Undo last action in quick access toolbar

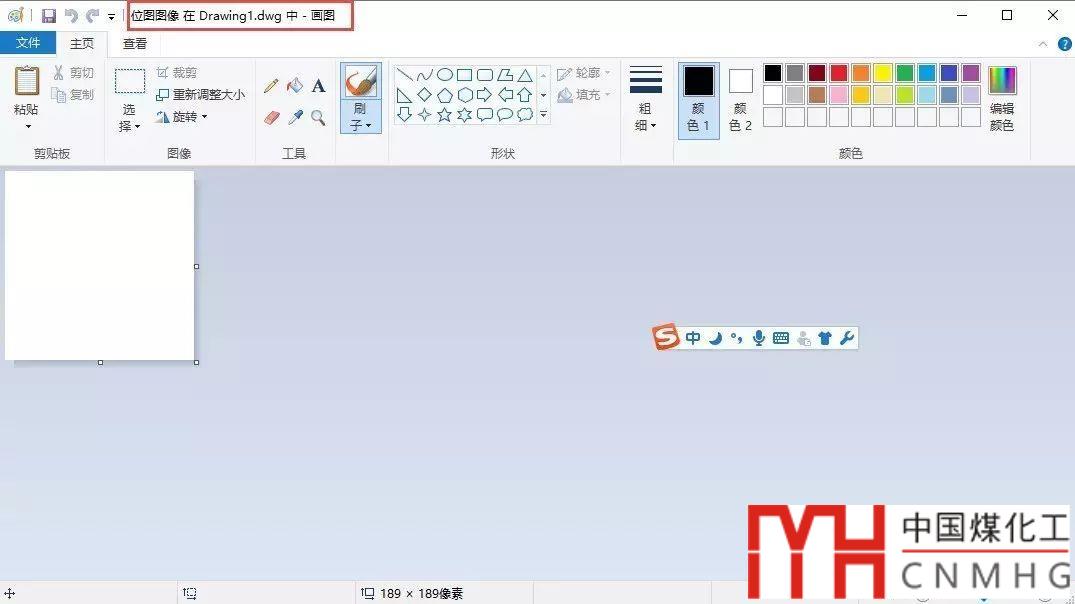tap(71, 16)
